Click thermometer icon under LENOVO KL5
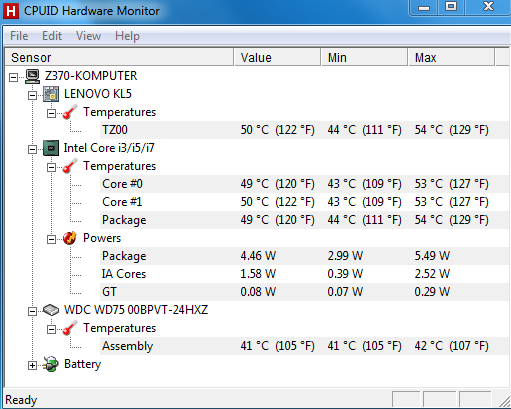The height and width of the screenshot is (409, 511). click(70, 112)
